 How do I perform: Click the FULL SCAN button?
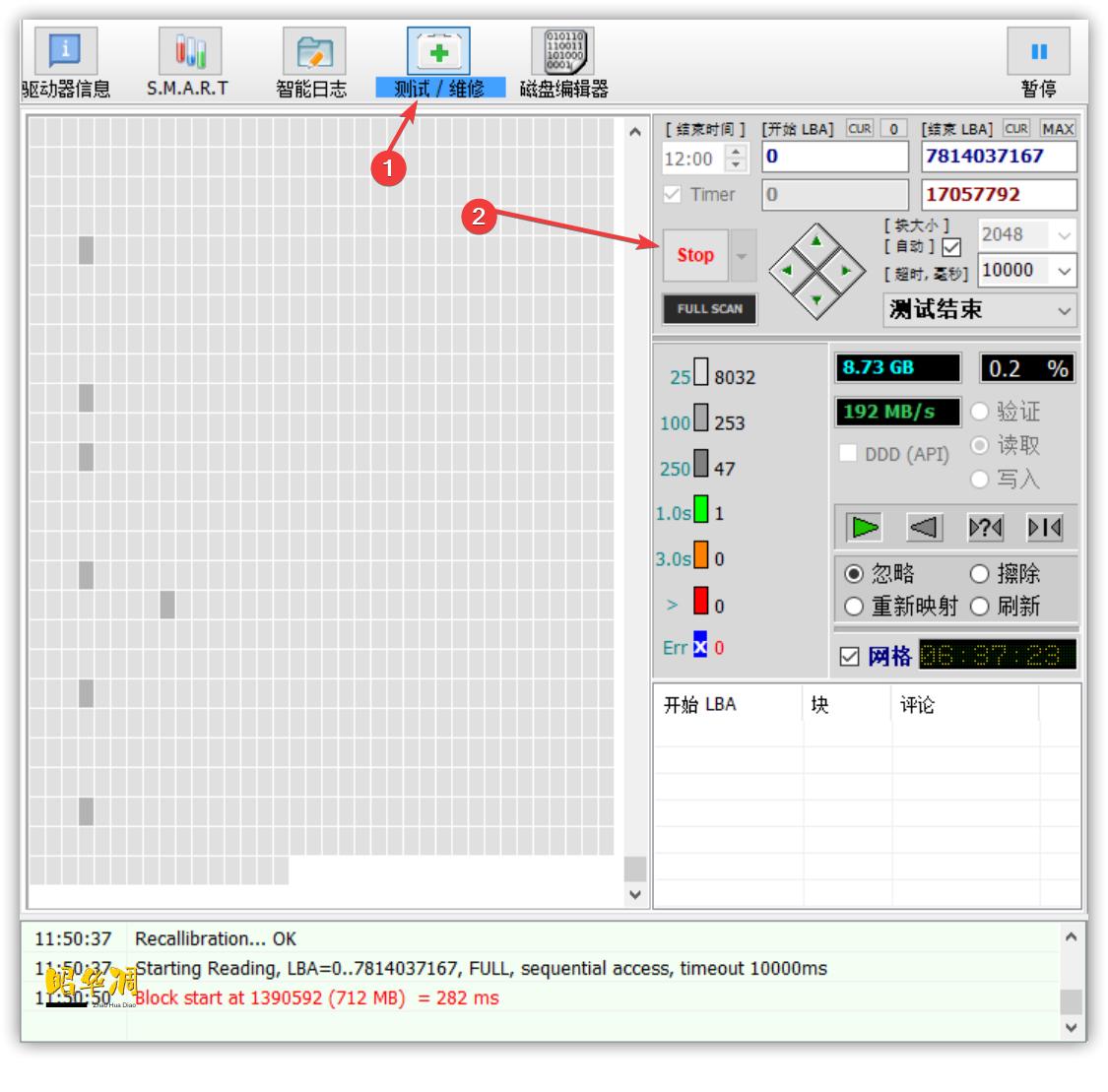(x=709, y=309)
